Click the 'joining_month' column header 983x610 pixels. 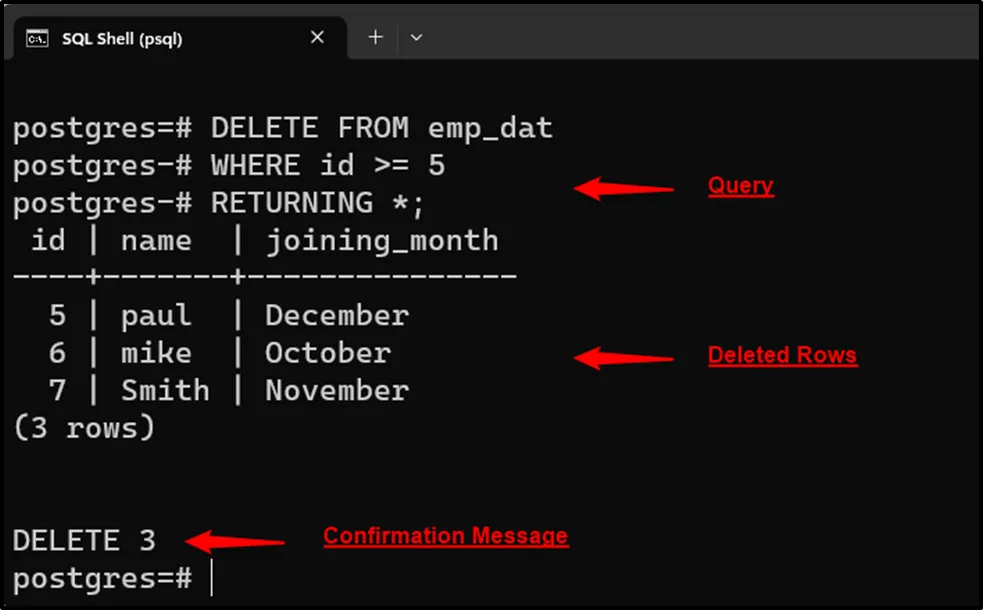[381, 241]
